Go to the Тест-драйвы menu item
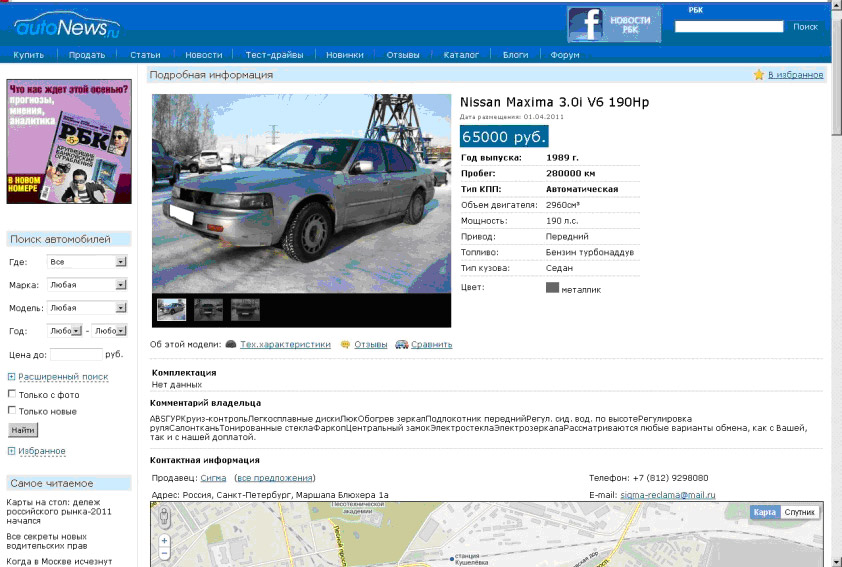 [x=274, y=55]
